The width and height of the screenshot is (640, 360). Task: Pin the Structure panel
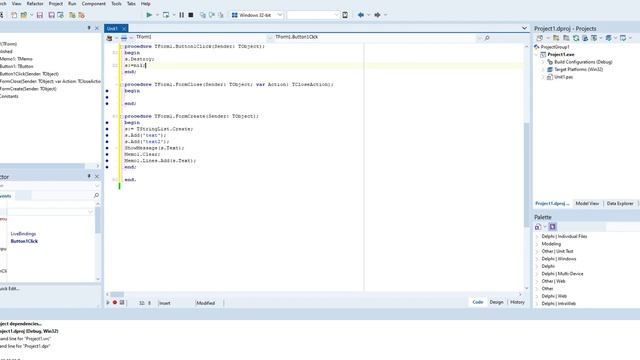[x=89, y=28]
